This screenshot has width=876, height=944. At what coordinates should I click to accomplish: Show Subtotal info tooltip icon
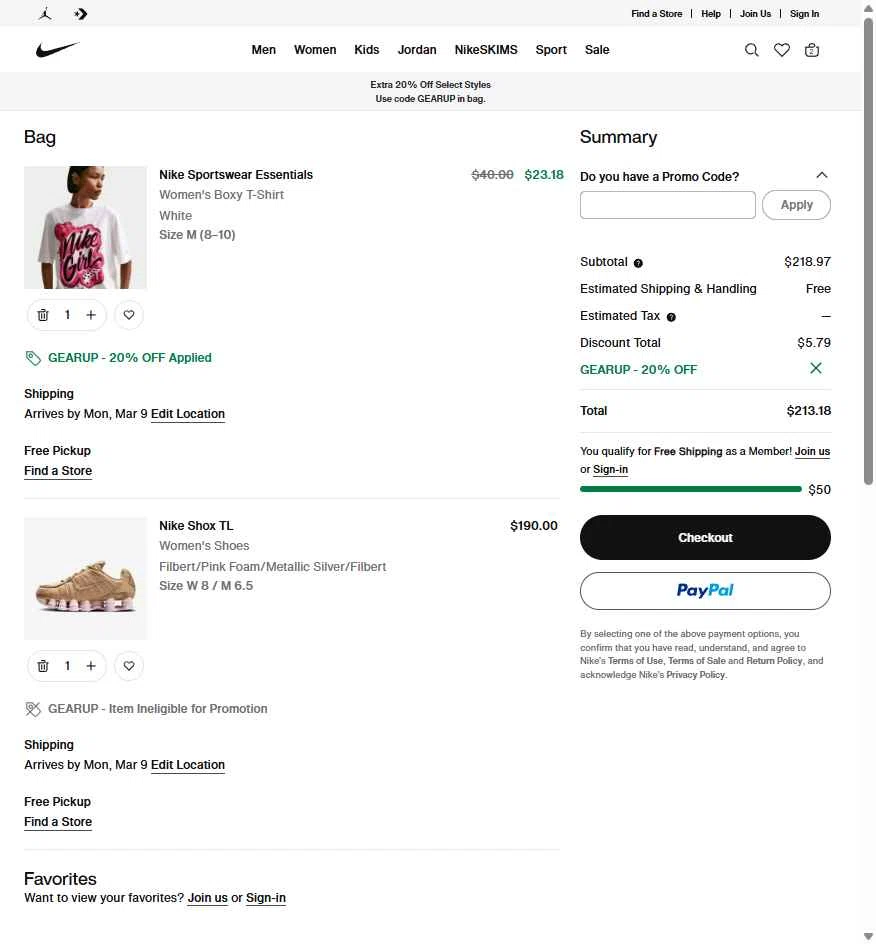[x=638, y=263]
